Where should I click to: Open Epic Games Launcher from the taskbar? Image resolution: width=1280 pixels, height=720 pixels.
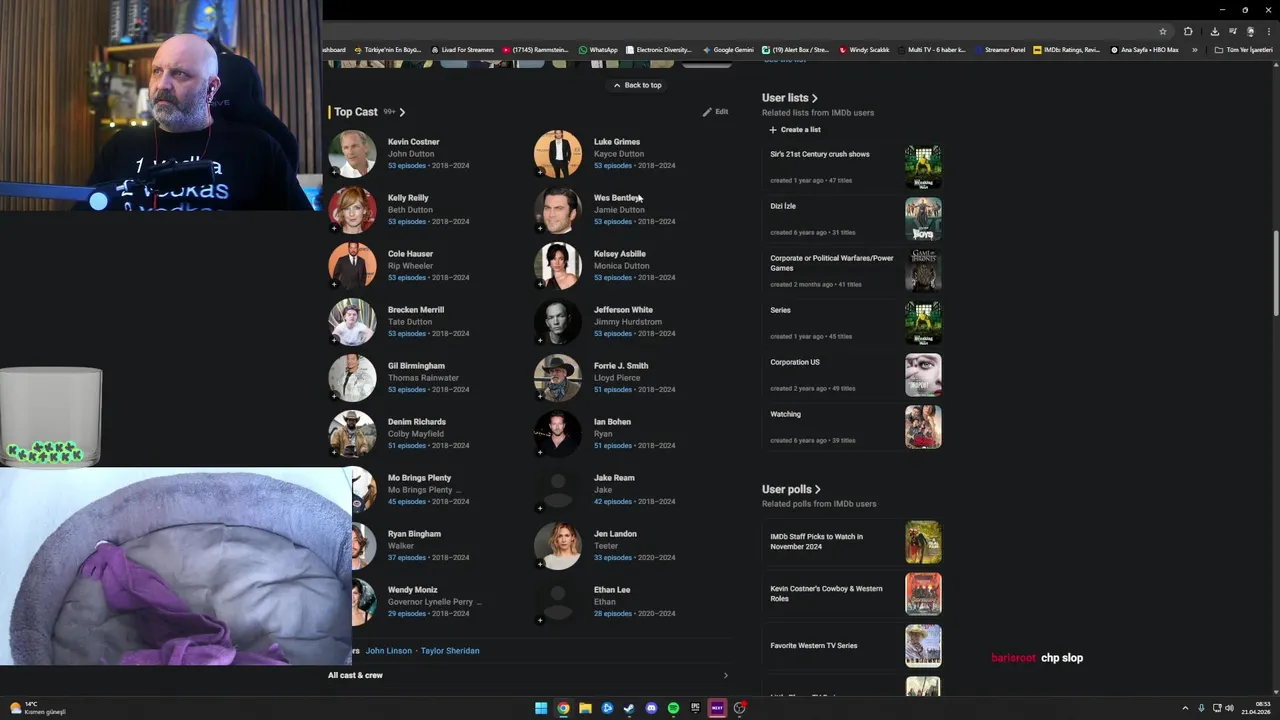(x=695, y=708)
